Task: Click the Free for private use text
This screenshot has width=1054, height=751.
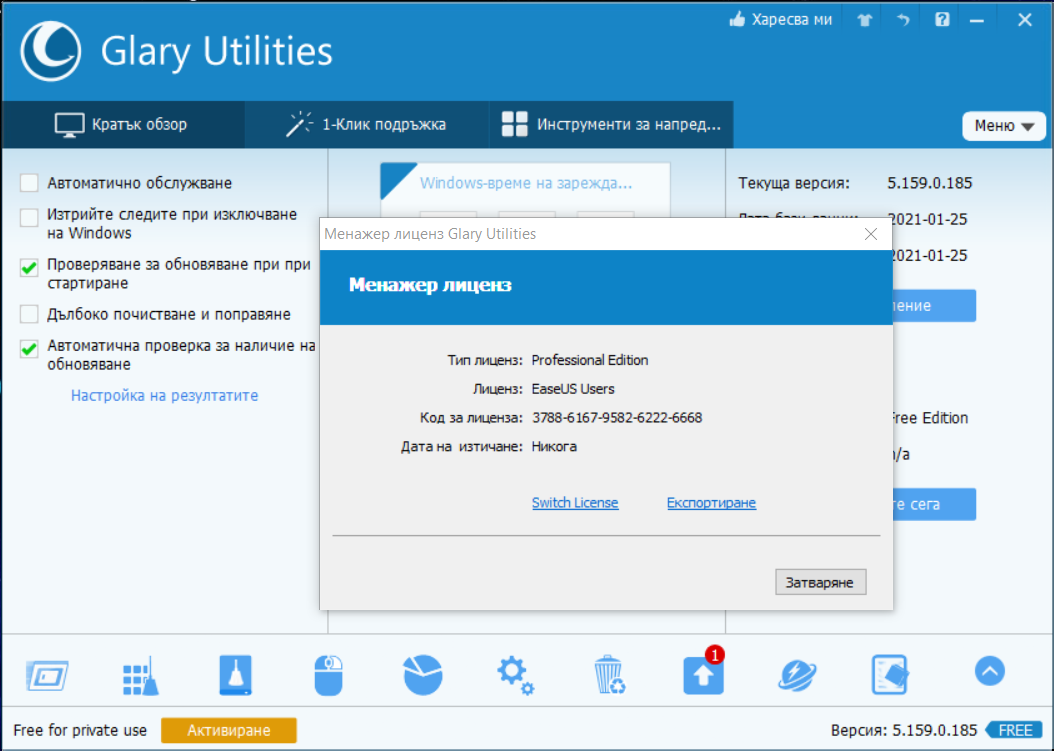Action: pos(80,730)
